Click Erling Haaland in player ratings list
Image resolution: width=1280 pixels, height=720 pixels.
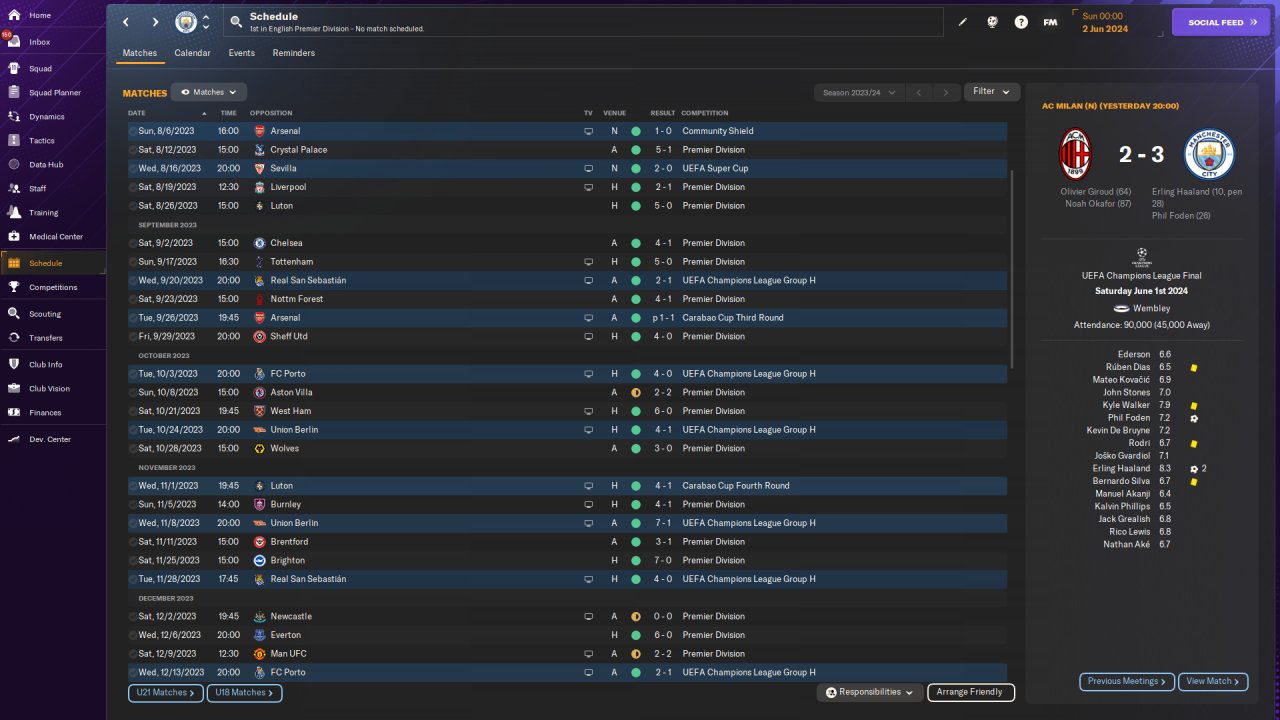(x=1122, y=468)
